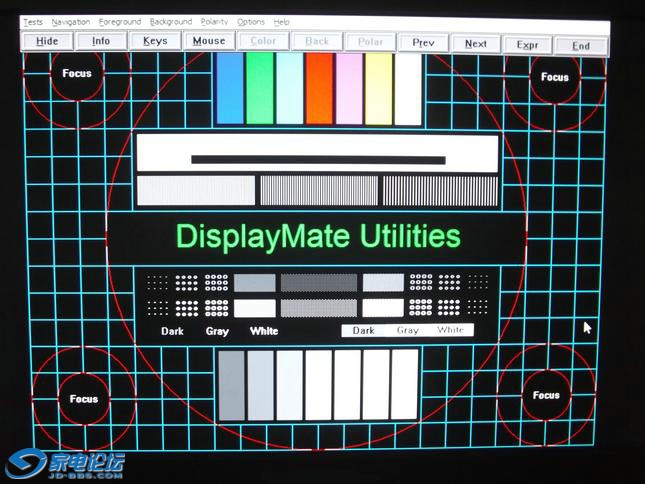Image resolution: width=645 pixels, height=484 pixels.
Task: Open the Help menu
Action: [x=281, y=22]
